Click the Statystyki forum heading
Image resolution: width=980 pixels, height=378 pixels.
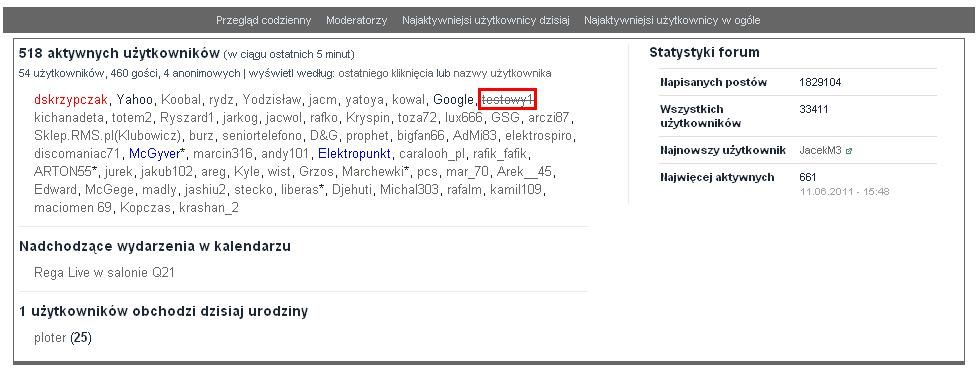[x=704, y=52]
